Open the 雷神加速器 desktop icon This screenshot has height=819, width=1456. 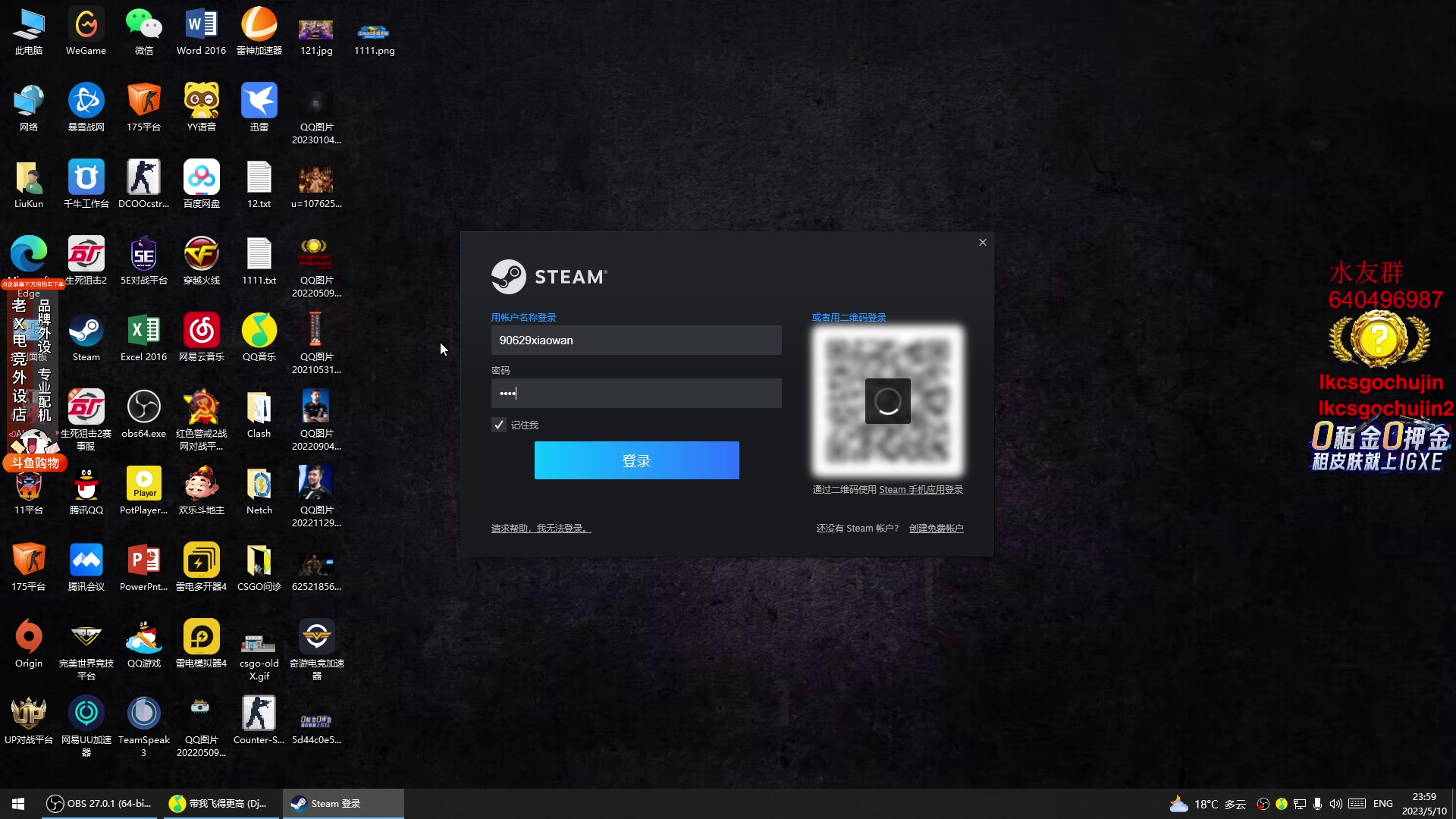tap(259, 32)
